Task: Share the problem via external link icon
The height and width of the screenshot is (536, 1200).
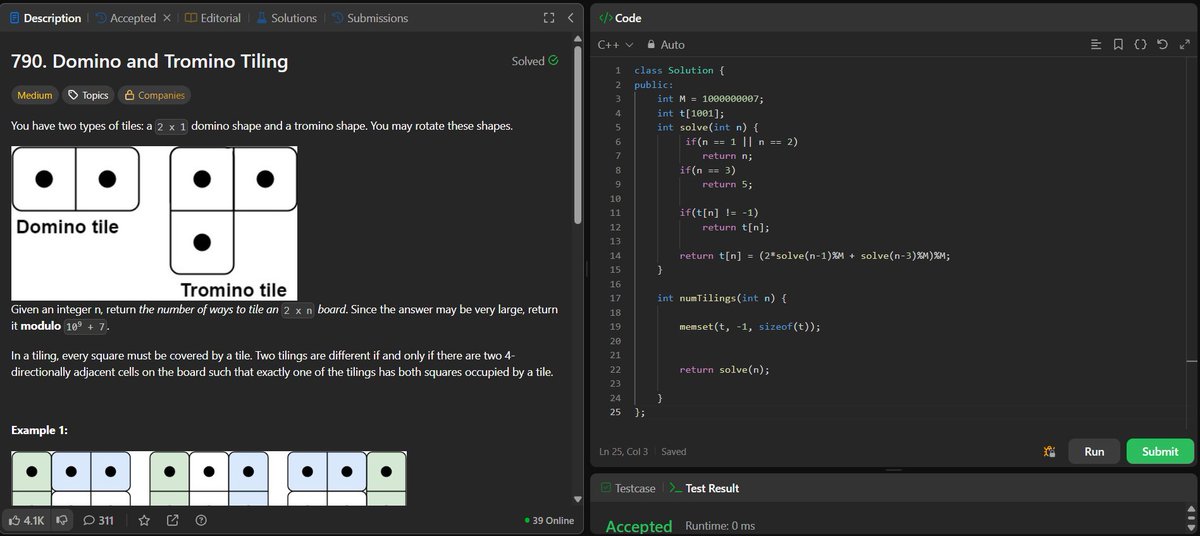Action: (172, 520)
